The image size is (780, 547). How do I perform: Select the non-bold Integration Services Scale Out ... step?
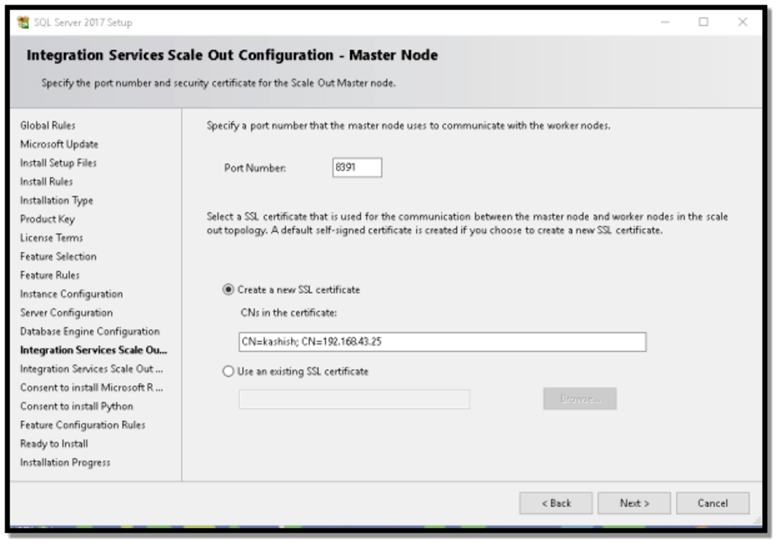pos(92,369)
